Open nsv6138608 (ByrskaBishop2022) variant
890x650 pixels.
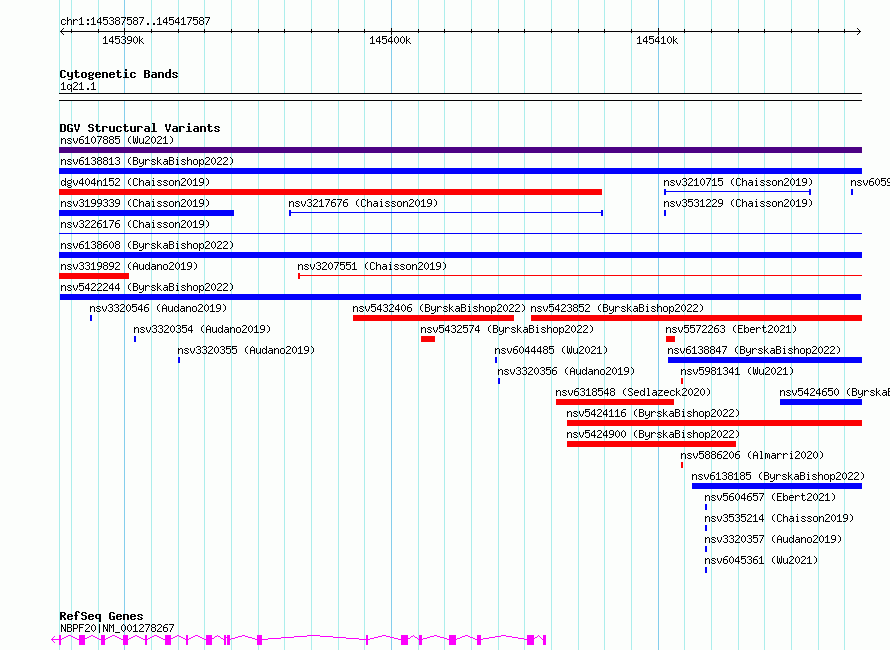[147, 245]
